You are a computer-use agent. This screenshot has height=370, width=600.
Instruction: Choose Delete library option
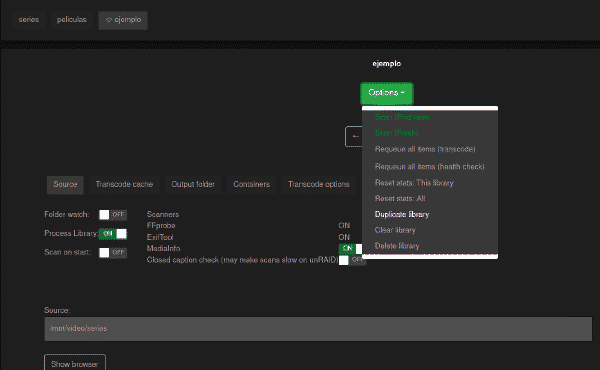pyautogui.click(x=397, y=246)
